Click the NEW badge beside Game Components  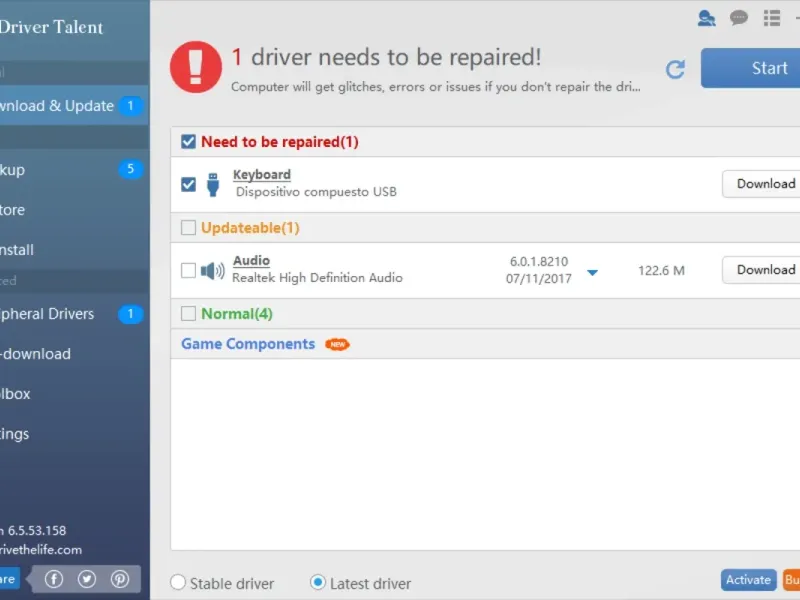pos(337,344)
